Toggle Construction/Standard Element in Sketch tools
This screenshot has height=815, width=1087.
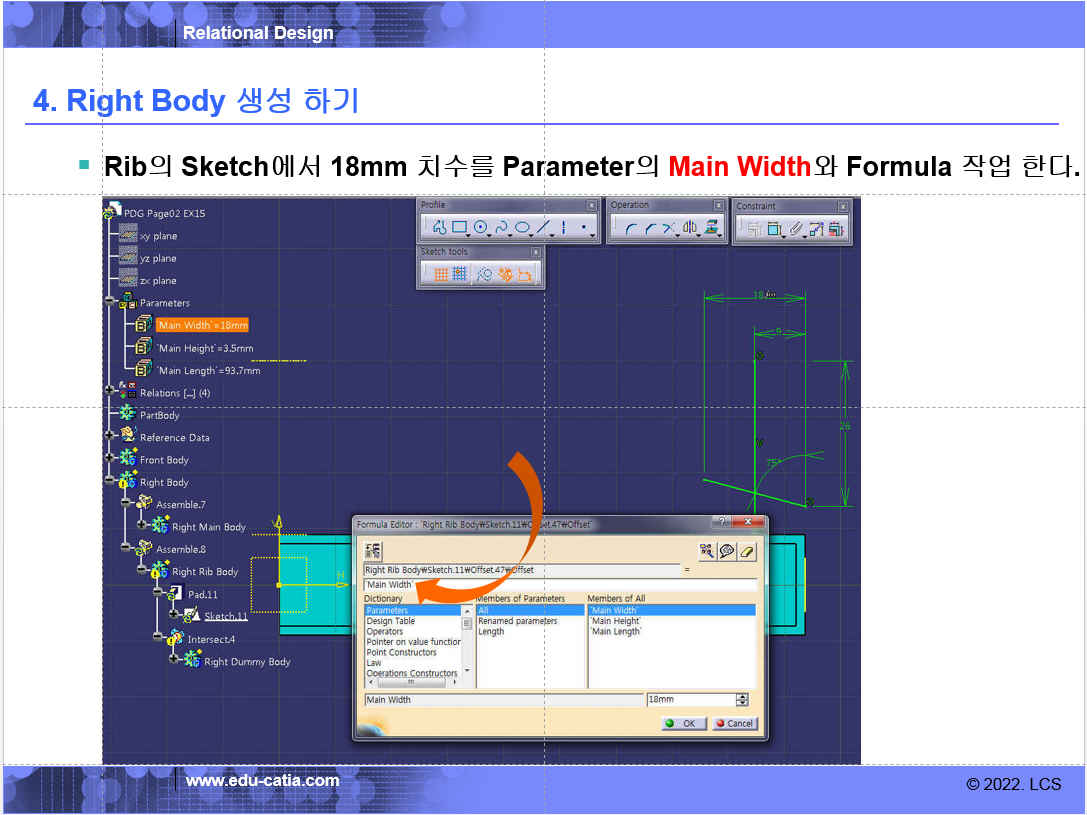[485, 274]
